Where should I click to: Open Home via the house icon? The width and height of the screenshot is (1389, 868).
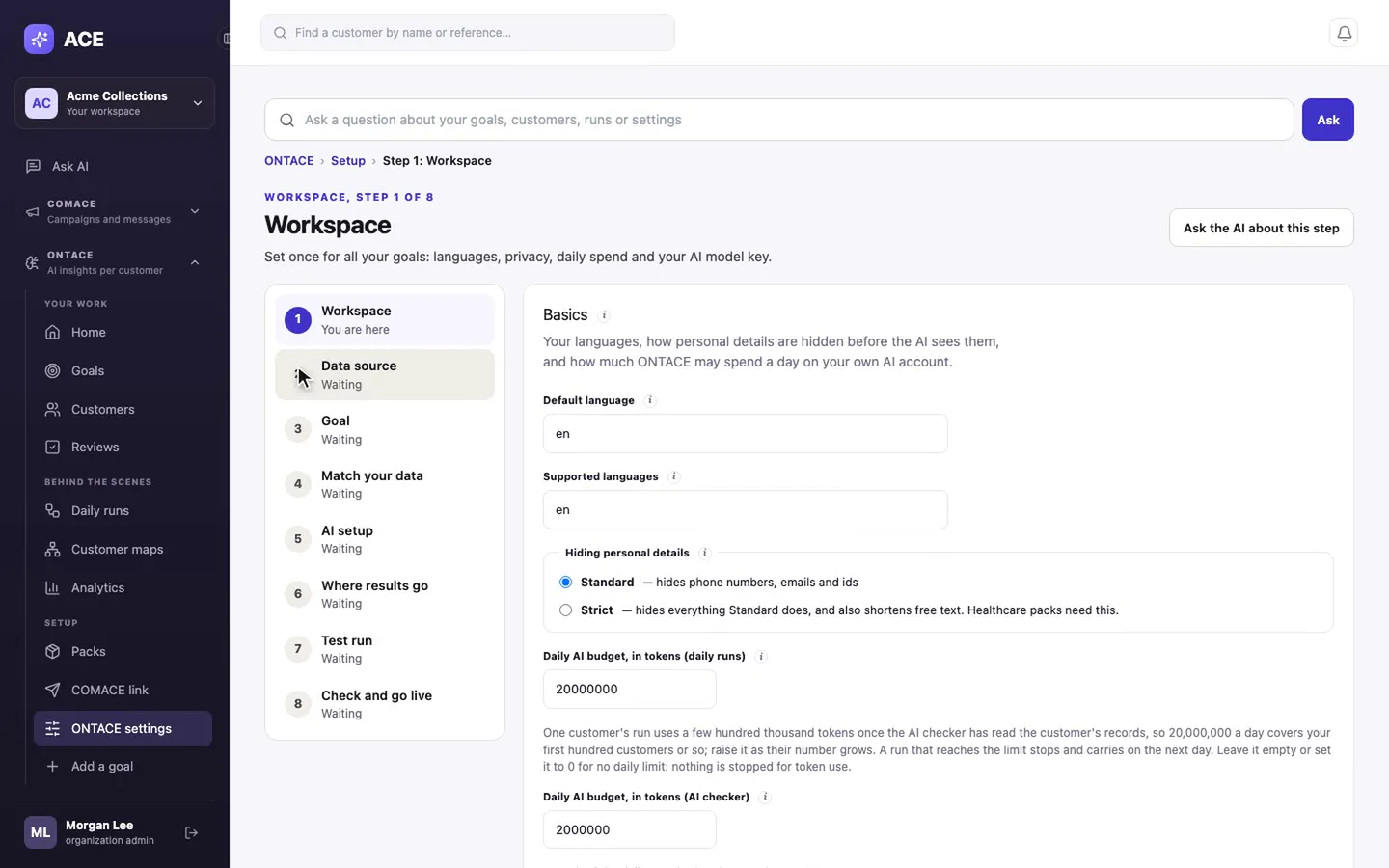(53, 332)
